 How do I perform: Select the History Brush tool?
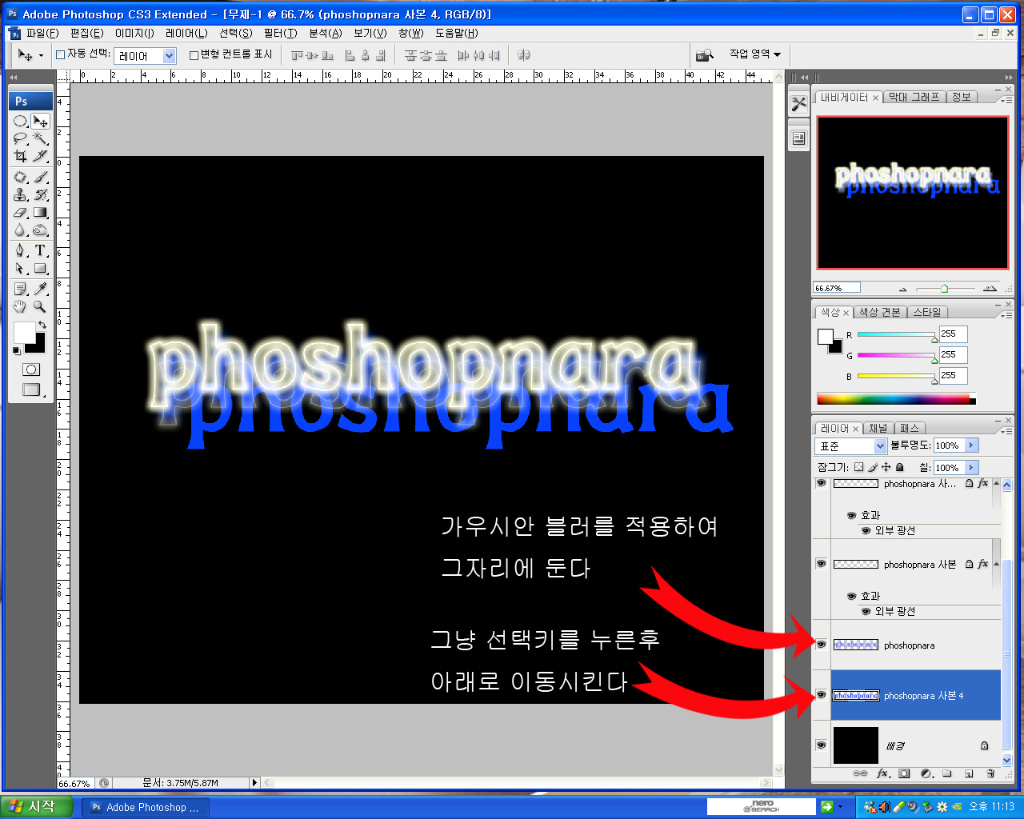click(40, 195)
